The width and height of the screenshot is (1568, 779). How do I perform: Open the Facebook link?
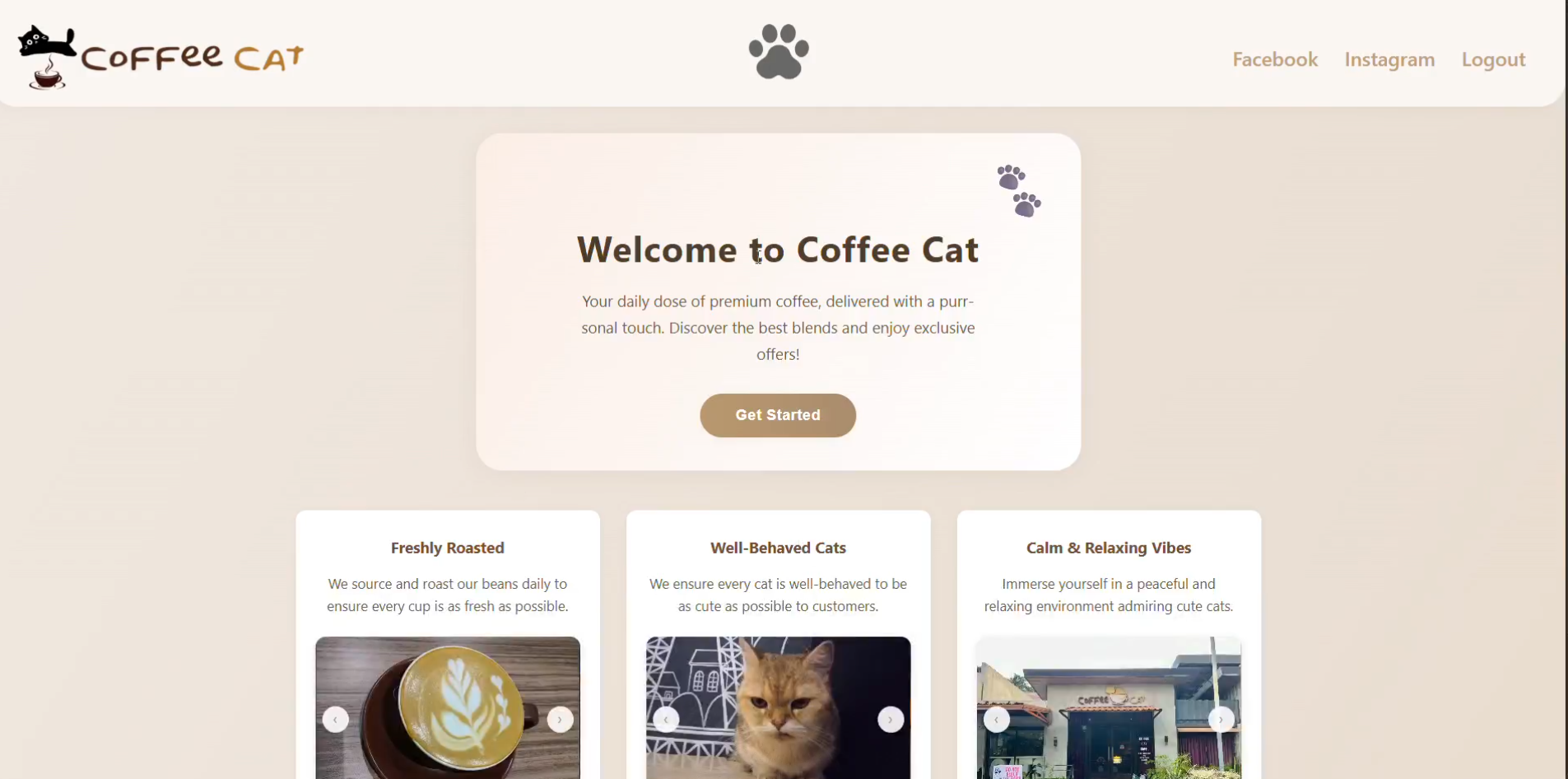pos(1275,59)
